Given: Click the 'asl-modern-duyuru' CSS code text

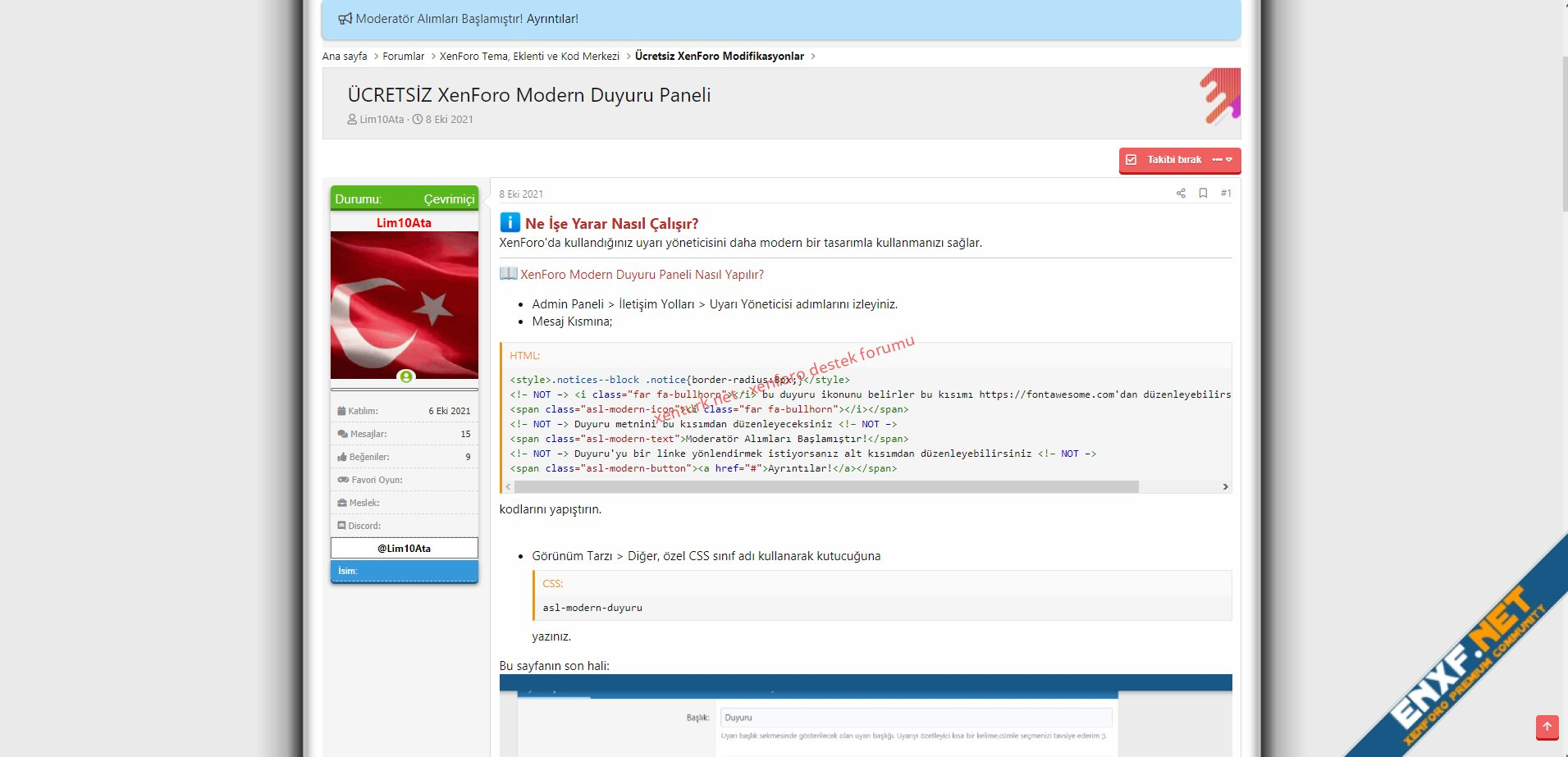Looking at the screenshot, I should coord(592,608).
